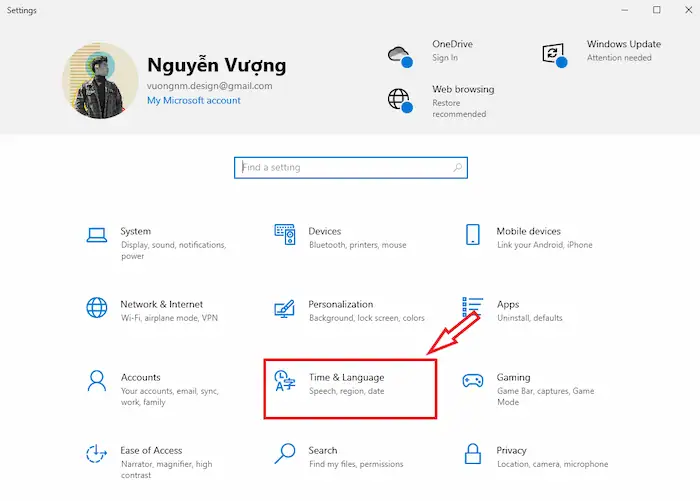Click the My Microsoft account link

(x=193, y=101)
